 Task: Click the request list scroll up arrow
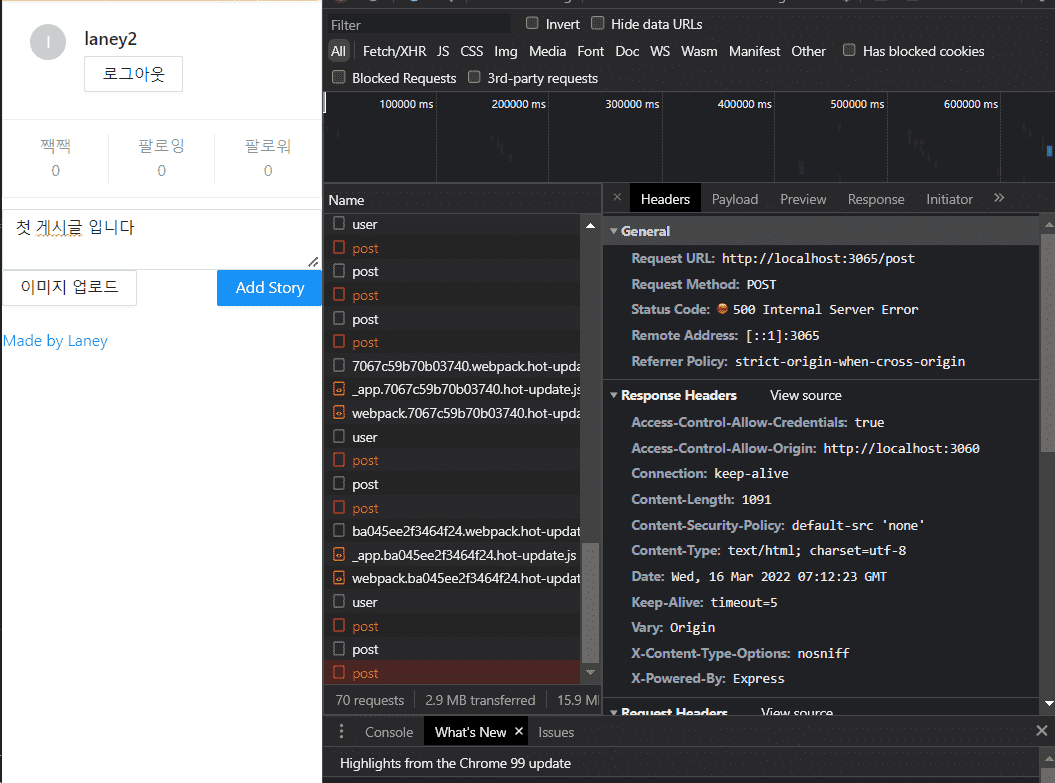(590, 225)
